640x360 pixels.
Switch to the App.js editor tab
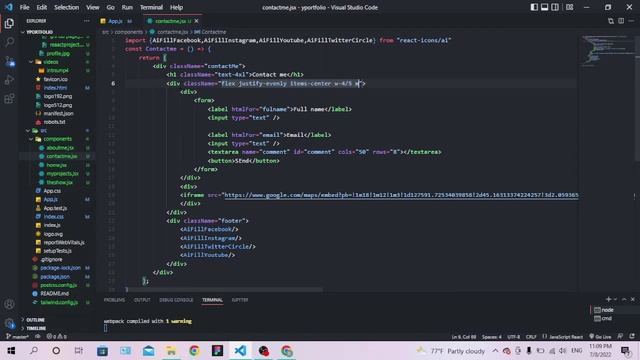pos(116,21)
